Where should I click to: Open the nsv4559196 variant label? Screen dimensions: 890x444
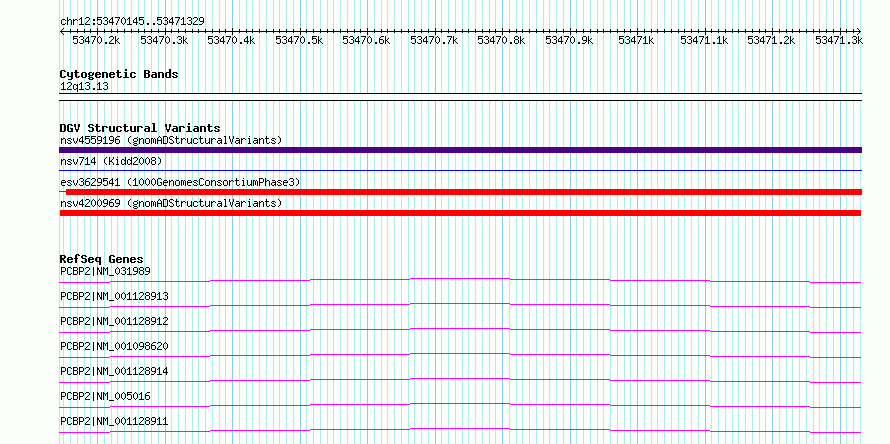tap(171, 140)
